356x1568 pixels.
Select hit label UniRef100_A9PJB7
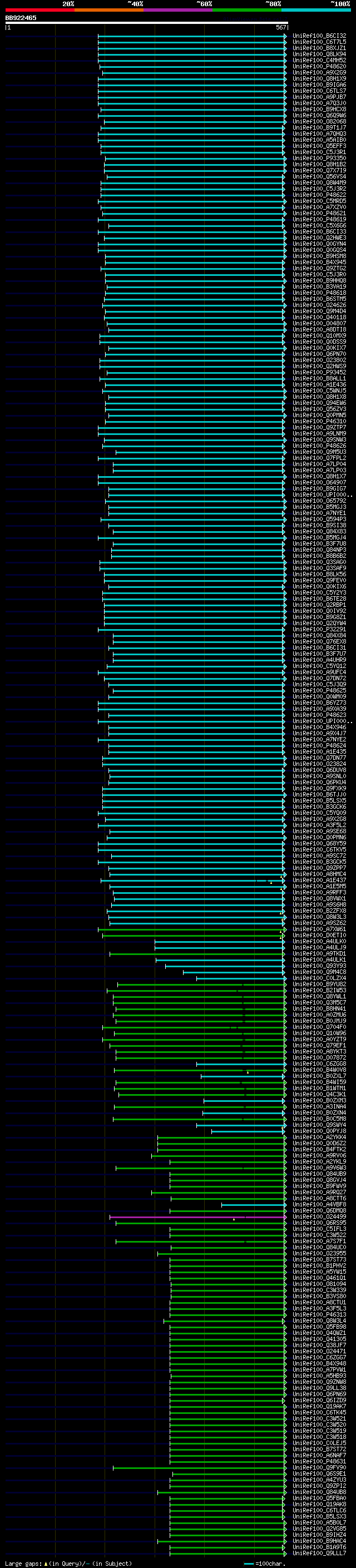click(319, 97)
